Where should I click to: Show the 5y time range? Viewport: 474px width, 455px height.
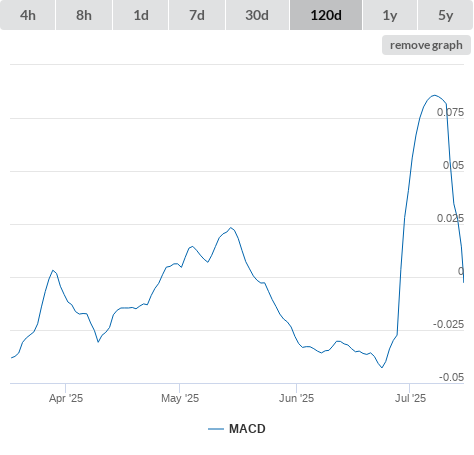[446, 15]
